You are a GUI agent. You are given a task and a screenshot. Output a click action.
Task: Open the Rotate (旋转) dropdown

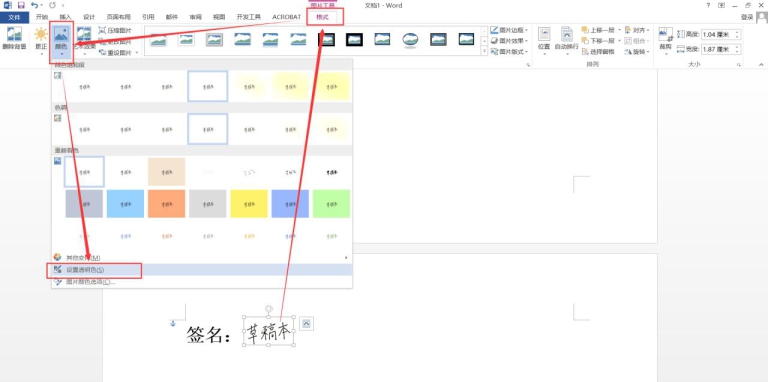637,51
